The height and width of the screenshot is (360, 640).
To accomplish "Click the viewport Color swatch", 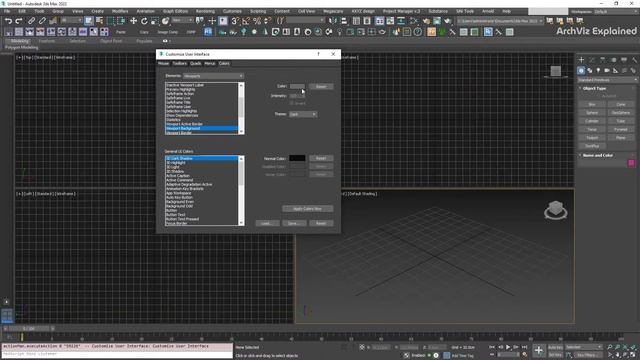I will (x=297, y=87).
